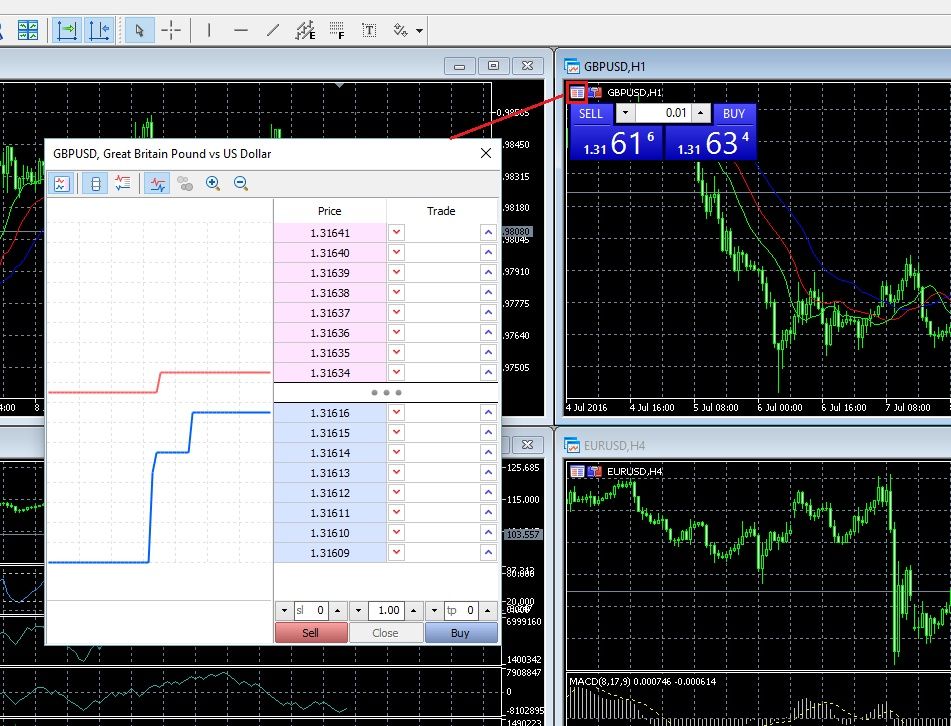
Task: Tile chart windows from main toolbar
Action: coord(28,30)
